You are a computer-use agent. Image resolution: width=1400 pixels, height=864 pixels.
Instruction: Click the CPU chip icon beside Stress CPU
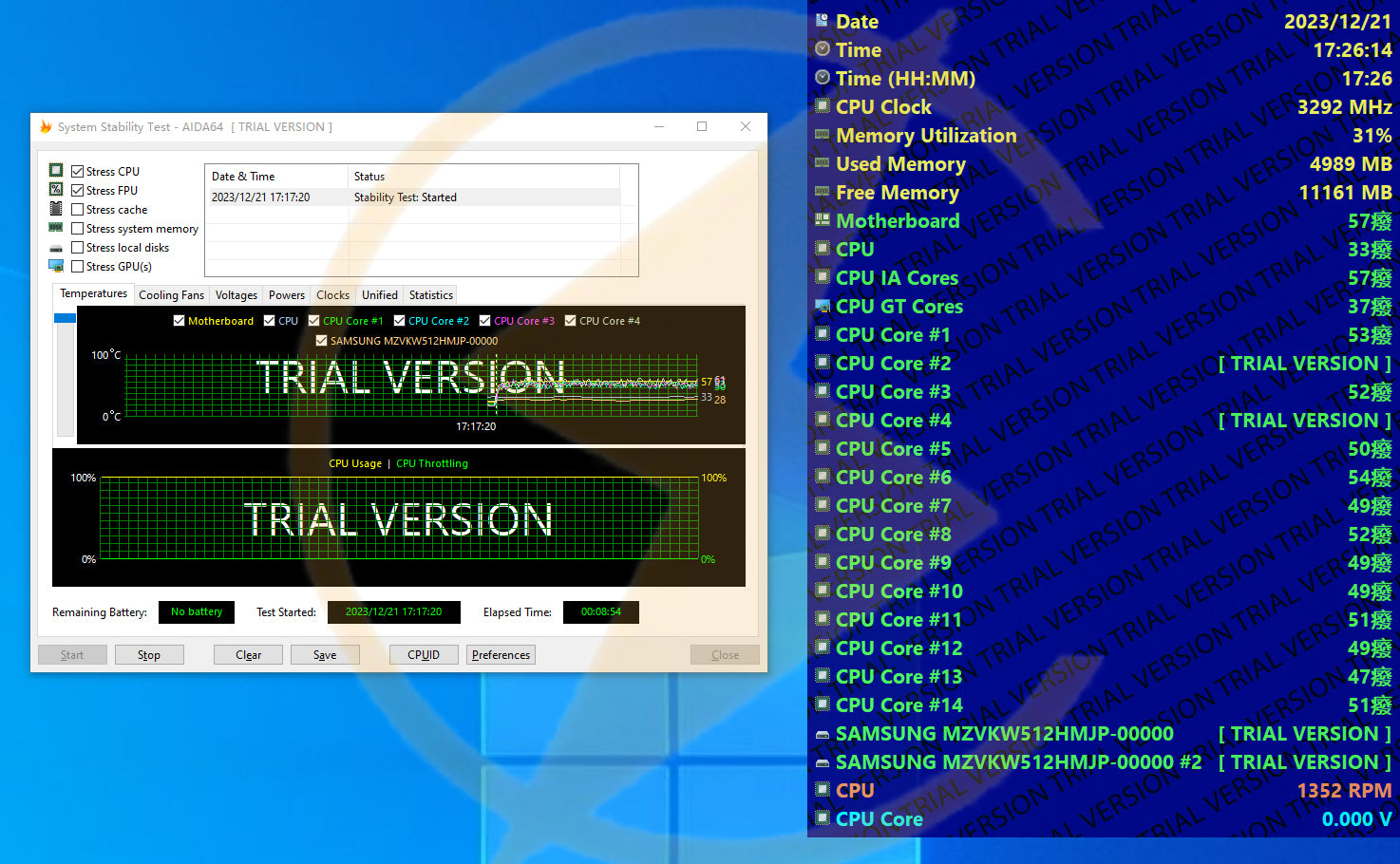coord(56,171)
